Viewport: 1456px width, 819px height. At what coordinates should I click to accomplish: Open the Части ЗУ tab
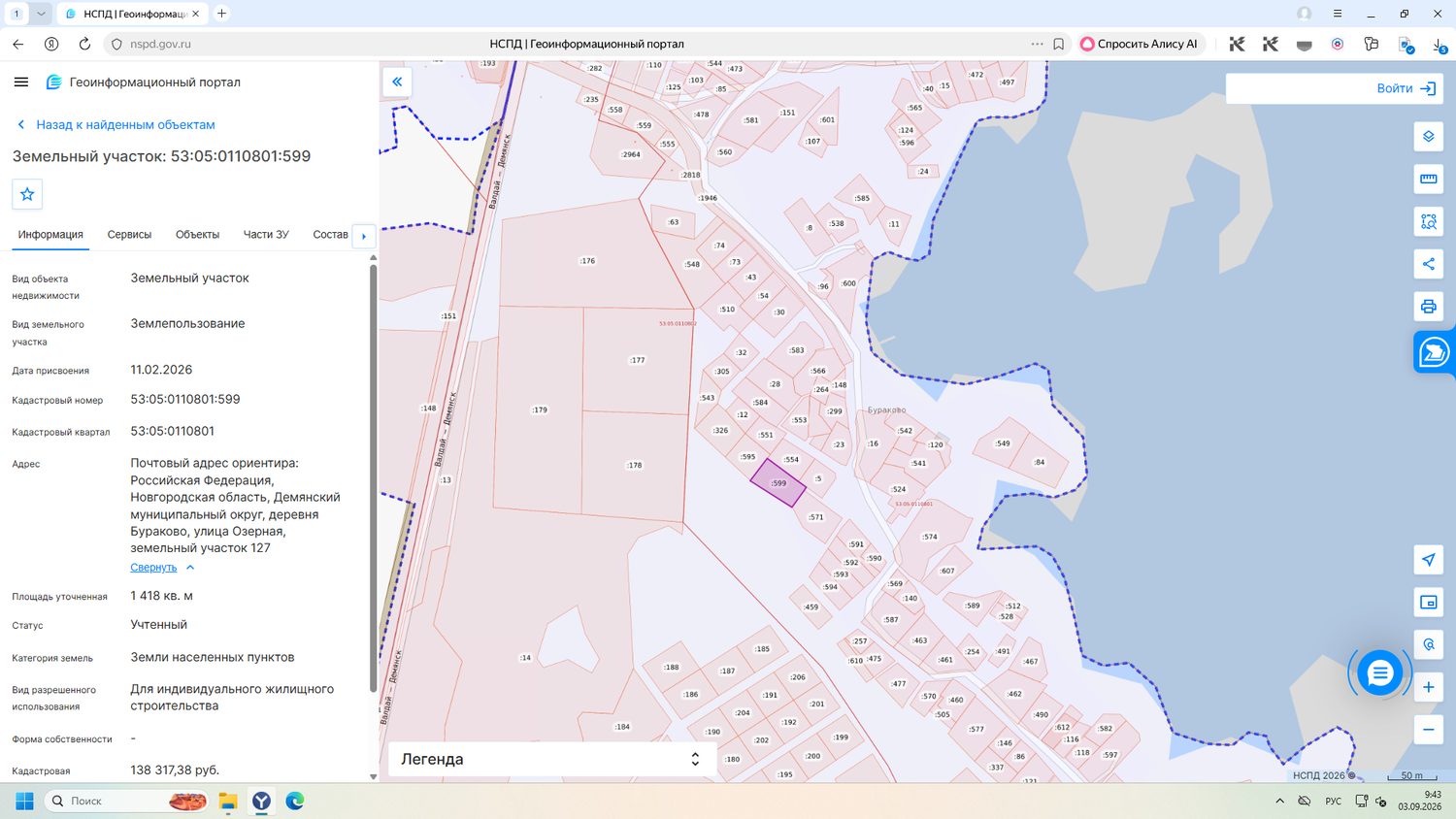click(266, 235)
